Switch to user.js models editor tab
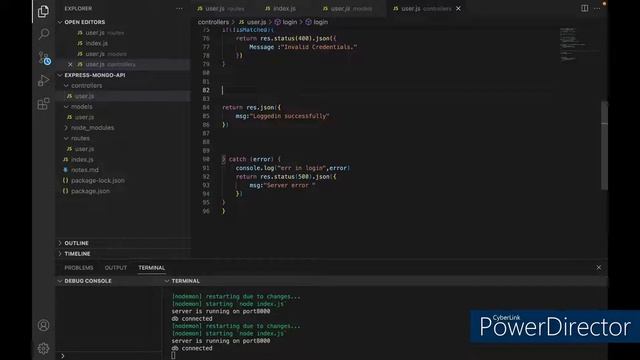Screen dimensions: 640x360 (x=347, y=9)
